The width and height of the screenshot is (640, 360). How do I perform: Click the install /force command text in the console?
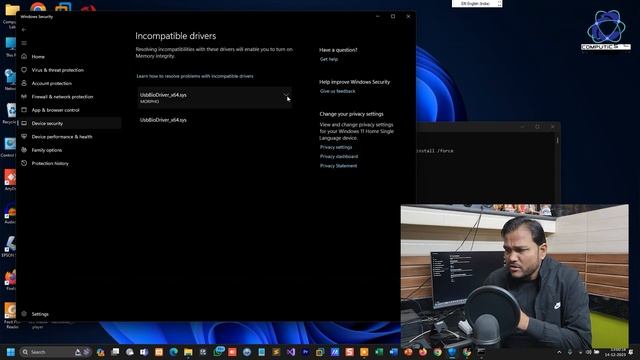pyautogui.click(x=435, y=151)
